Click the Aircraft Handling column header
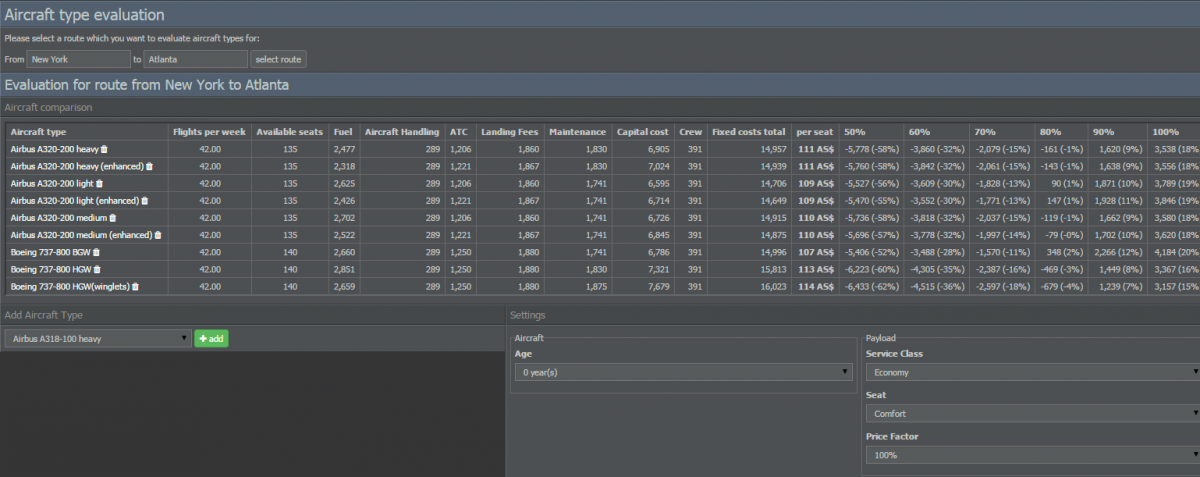The height and width of the screenshot is (477, 1200). pyautogui.click(x=400, y=132)
